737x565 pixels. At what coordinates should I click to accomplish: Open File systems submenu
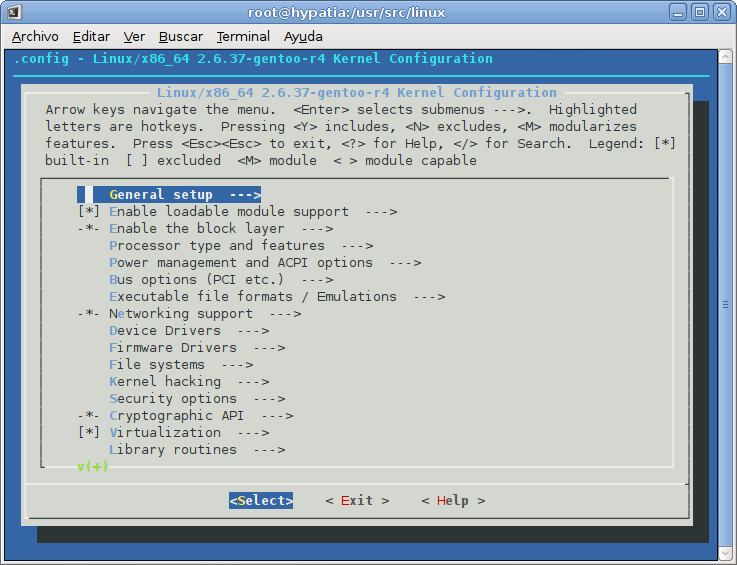coord(181,365)
